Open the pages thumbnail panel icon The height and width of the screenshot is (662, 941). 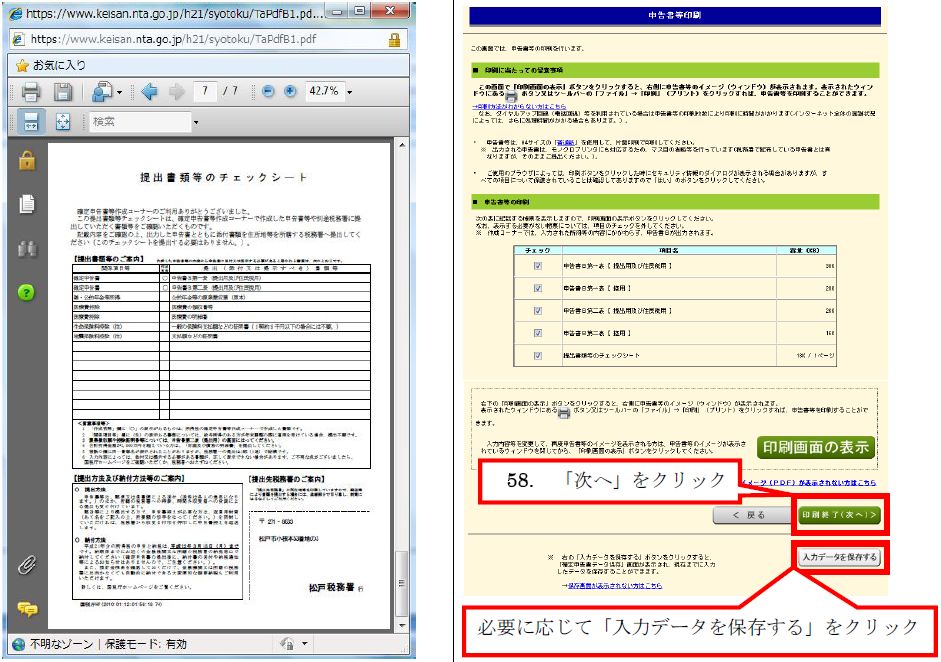click(x=27, y=203)
